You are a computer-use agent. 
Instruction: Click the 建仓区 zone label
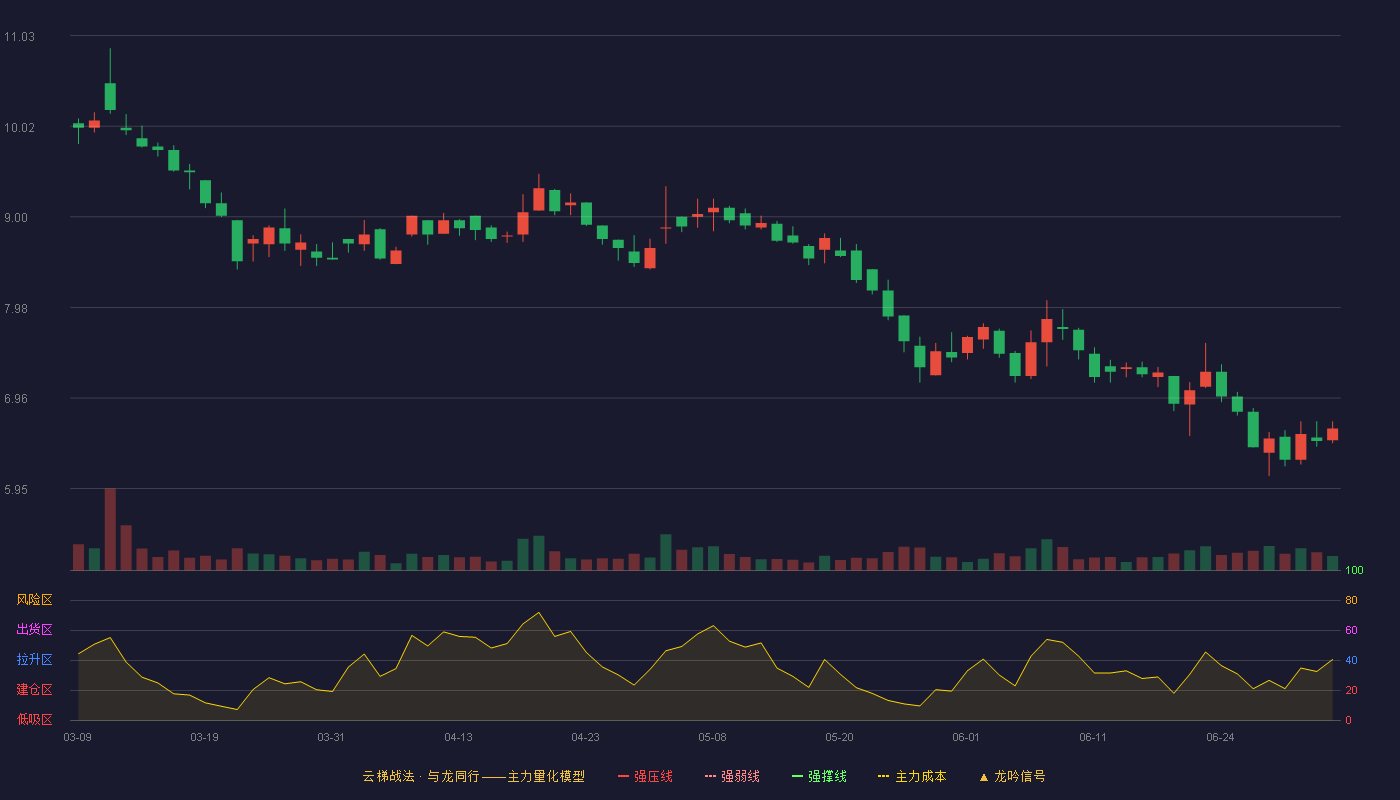click(x=34, y=690)
